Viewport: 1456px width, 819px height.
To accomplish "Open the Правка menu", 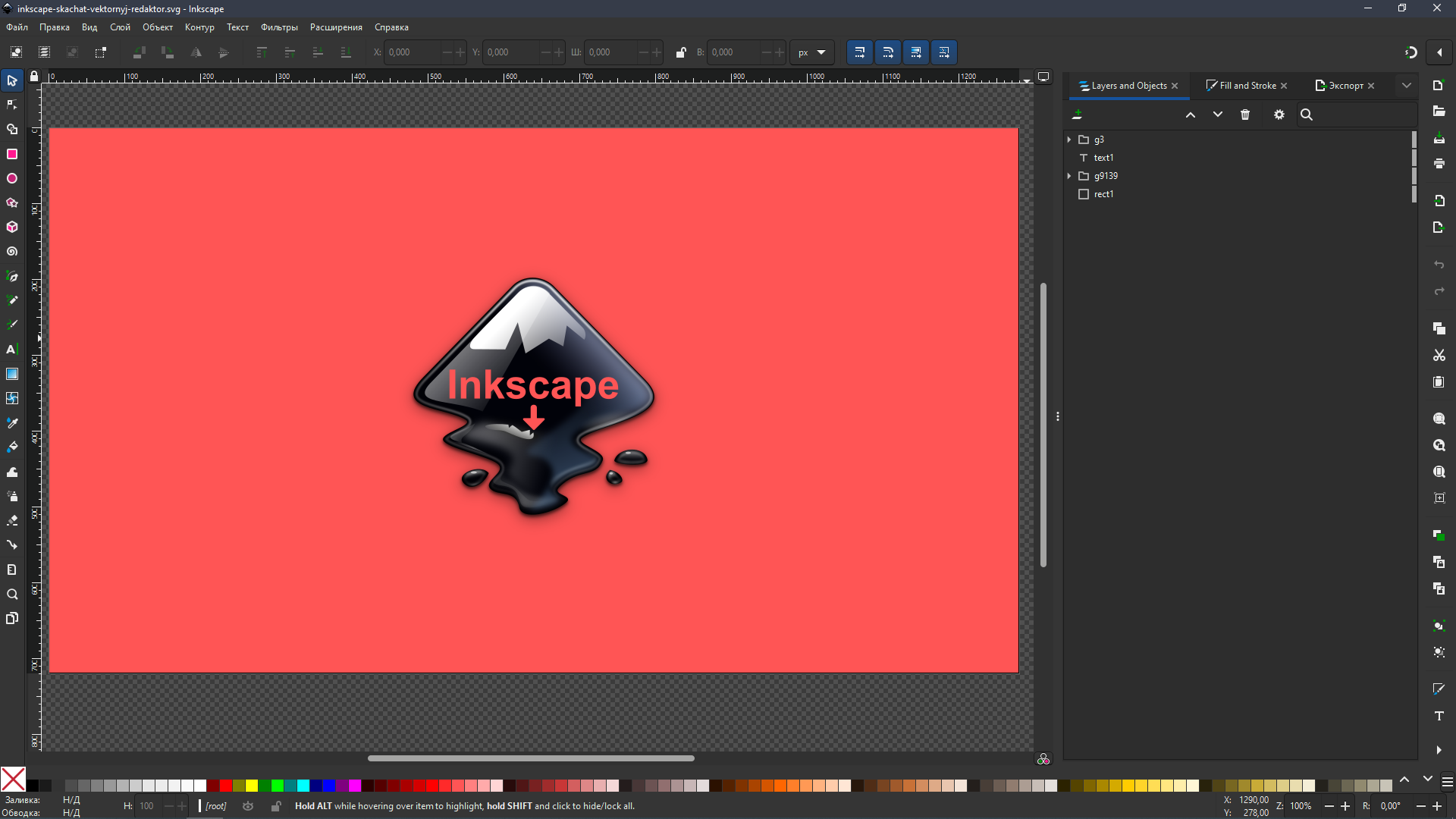I will [55, 27].
